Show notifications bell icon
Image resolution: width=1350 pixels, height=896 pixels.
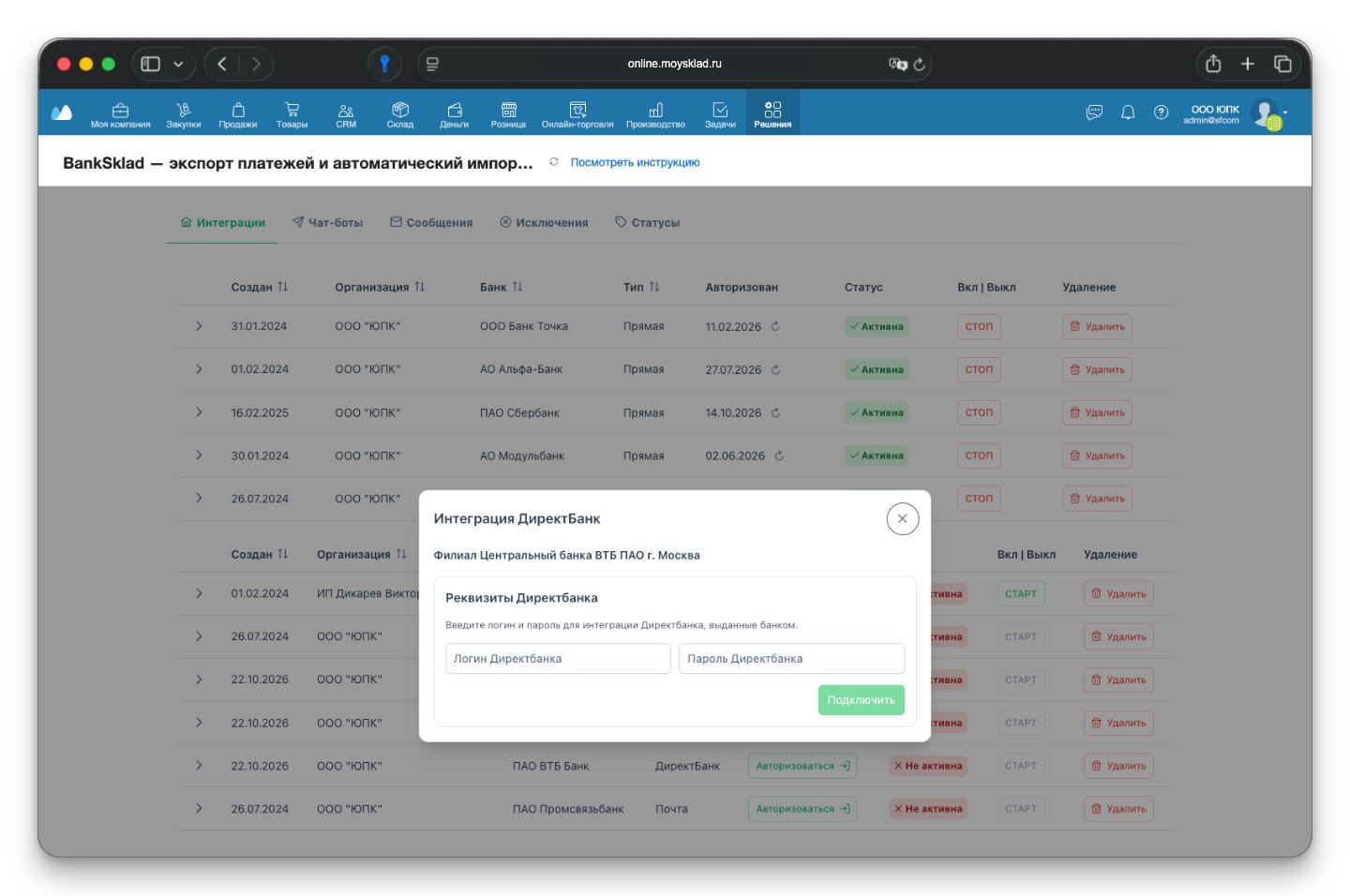pyautogui.click(x=1128, y=112)
